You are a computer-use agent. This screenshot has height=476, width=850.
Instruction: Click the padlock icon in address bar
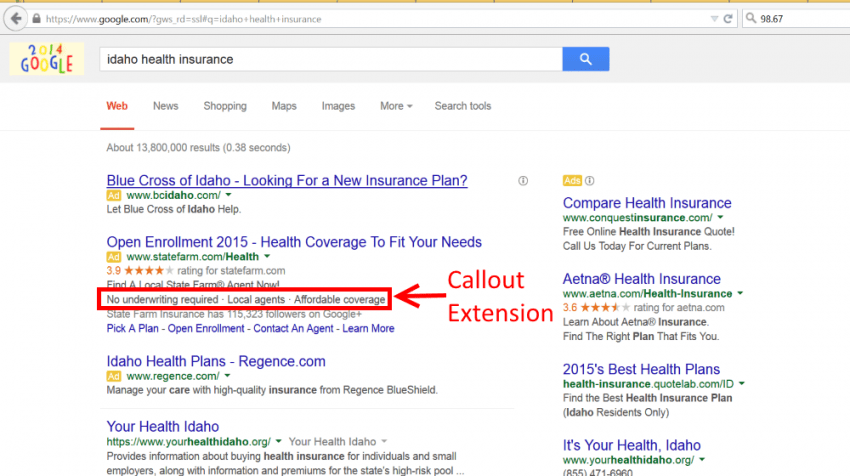(x=36, y=19)
